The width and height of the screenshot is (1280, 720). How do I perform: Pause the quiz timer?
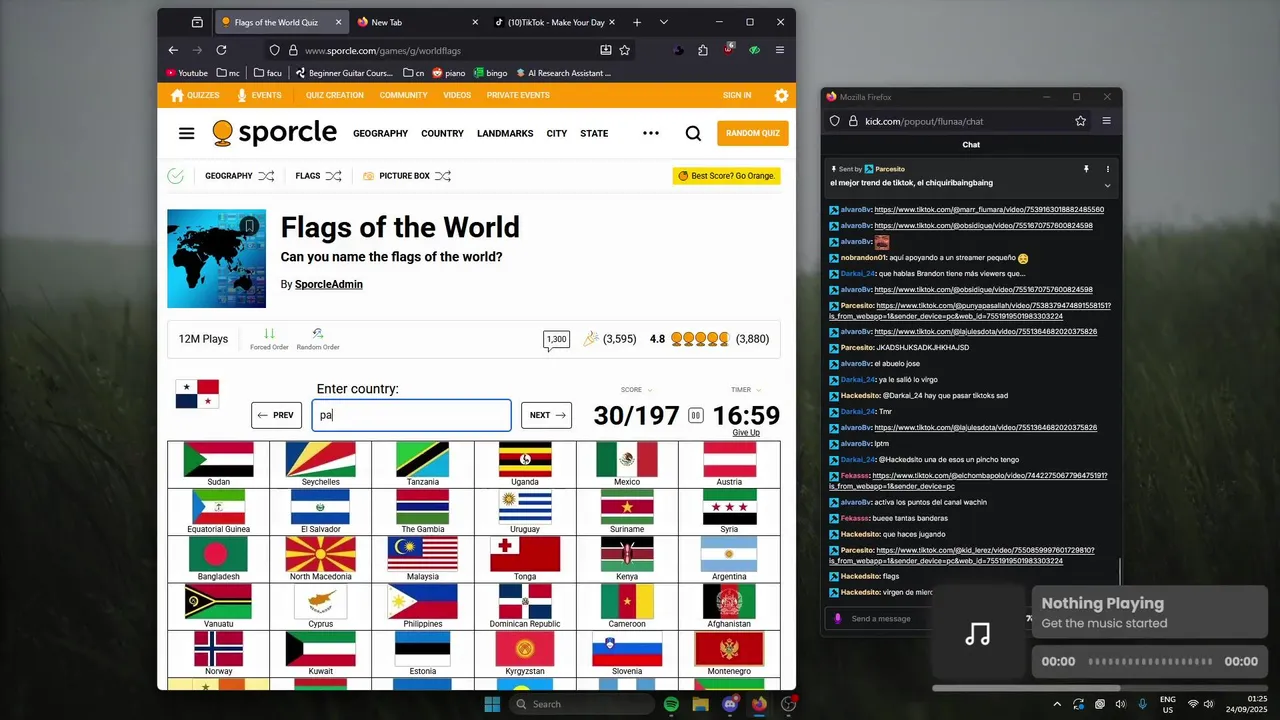click(x=696, y=415)
